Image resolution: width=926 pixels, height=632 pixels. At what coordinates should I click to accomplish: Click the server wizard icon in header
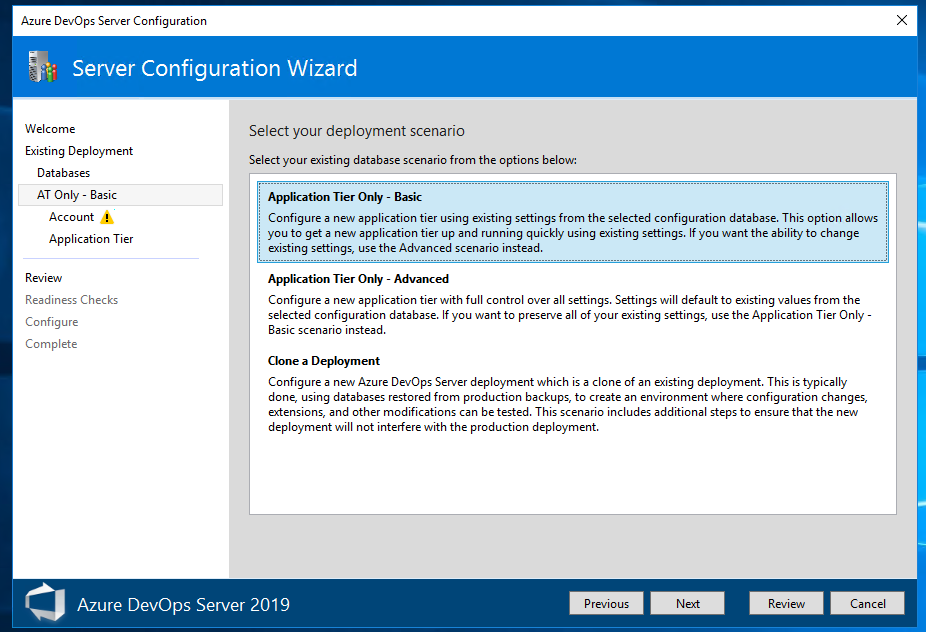(43, 66)
